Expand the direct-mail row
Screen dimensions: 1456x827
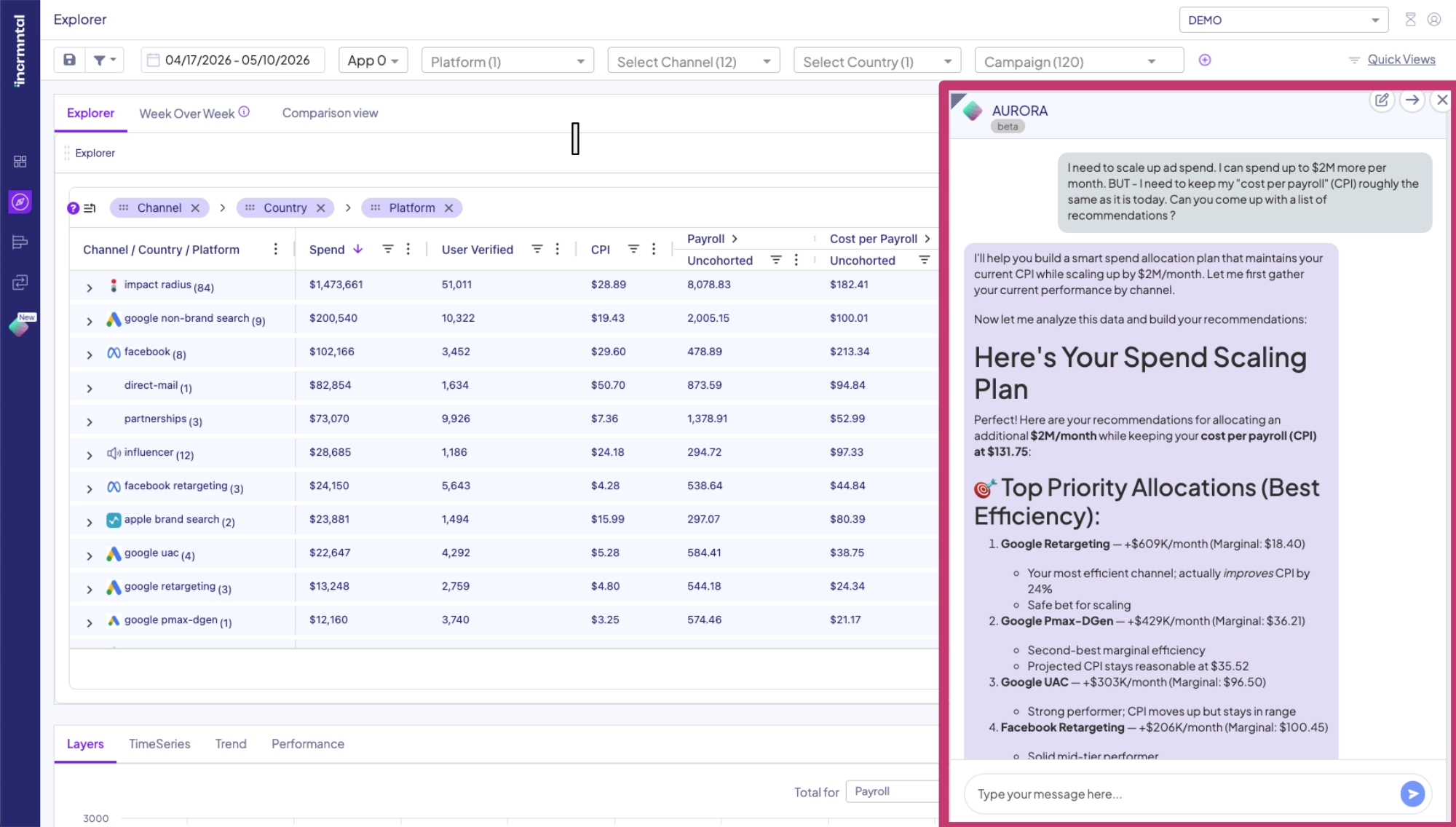coord(90,389)
